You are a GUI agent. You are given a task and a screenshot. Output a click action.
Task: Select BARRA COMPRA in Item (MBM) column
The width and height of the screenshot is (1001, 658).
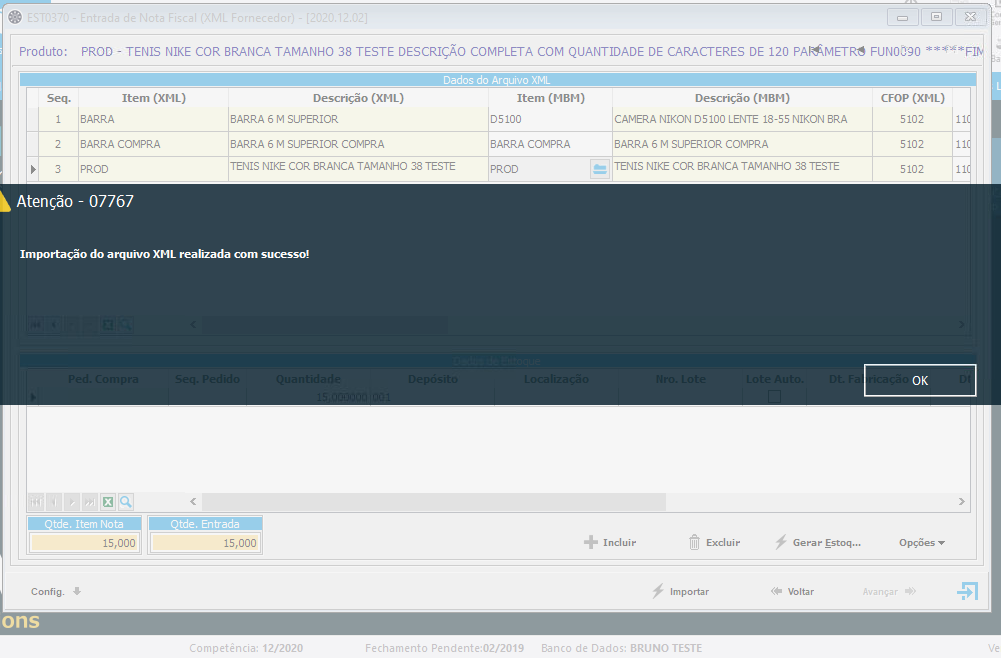[550, 144]
